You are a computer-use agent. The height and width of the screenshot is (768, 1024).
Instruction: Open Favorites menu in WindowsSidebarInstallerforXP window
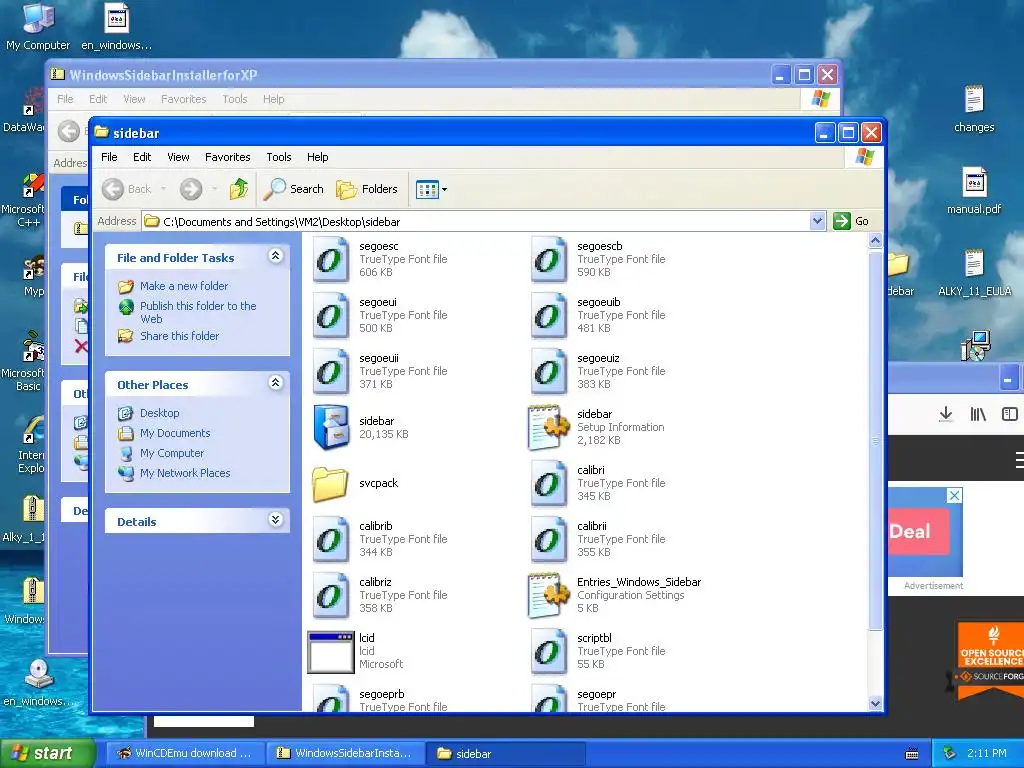[x=184, y=99]
